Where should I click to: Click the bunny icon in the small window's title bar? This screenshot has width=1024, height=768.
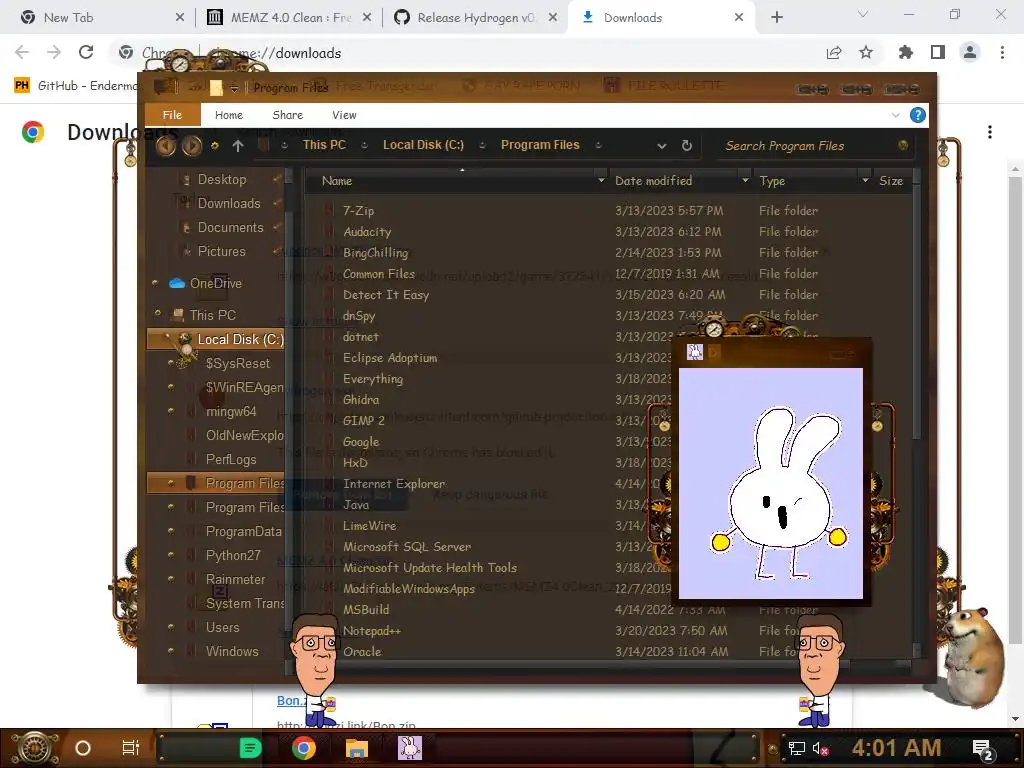[x=695, y=353]
